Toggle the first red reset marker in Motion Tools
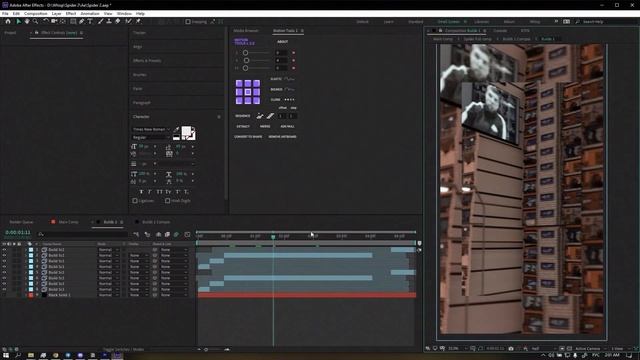 pyautogui.click(x=293, y=53)
